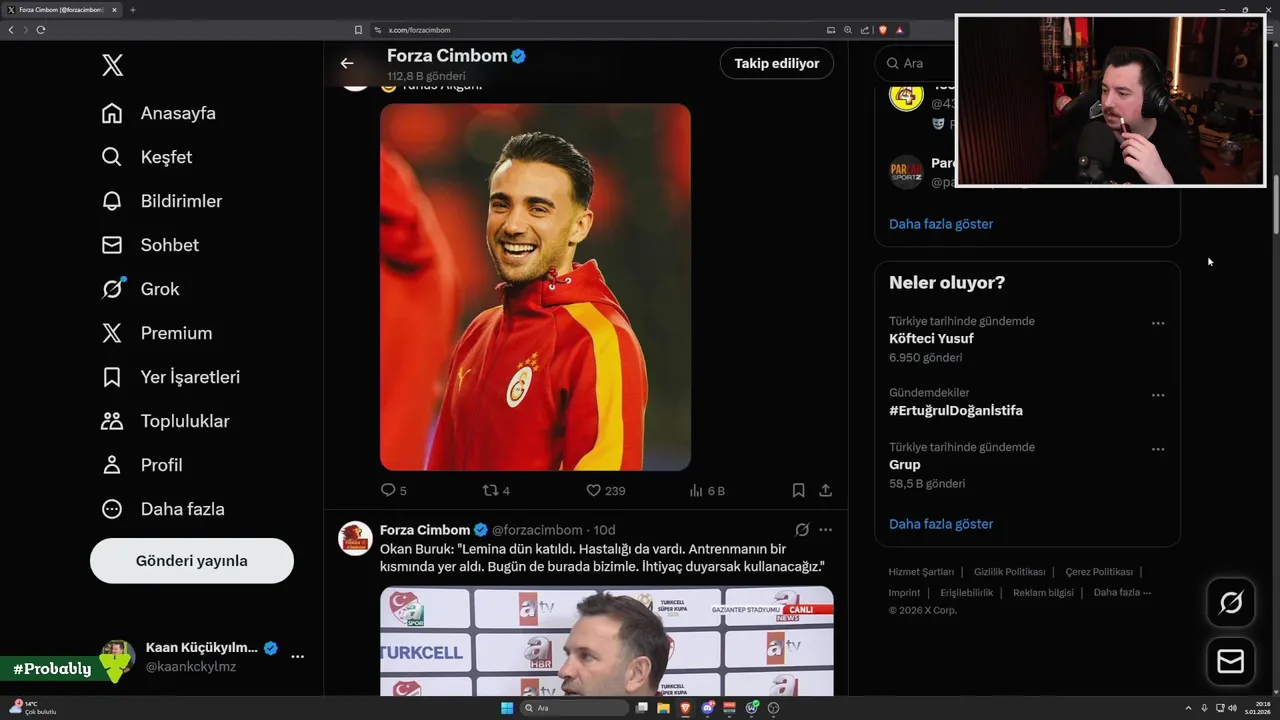
Task: Open floating Grok button
Action: click(x=1231, y=603)
